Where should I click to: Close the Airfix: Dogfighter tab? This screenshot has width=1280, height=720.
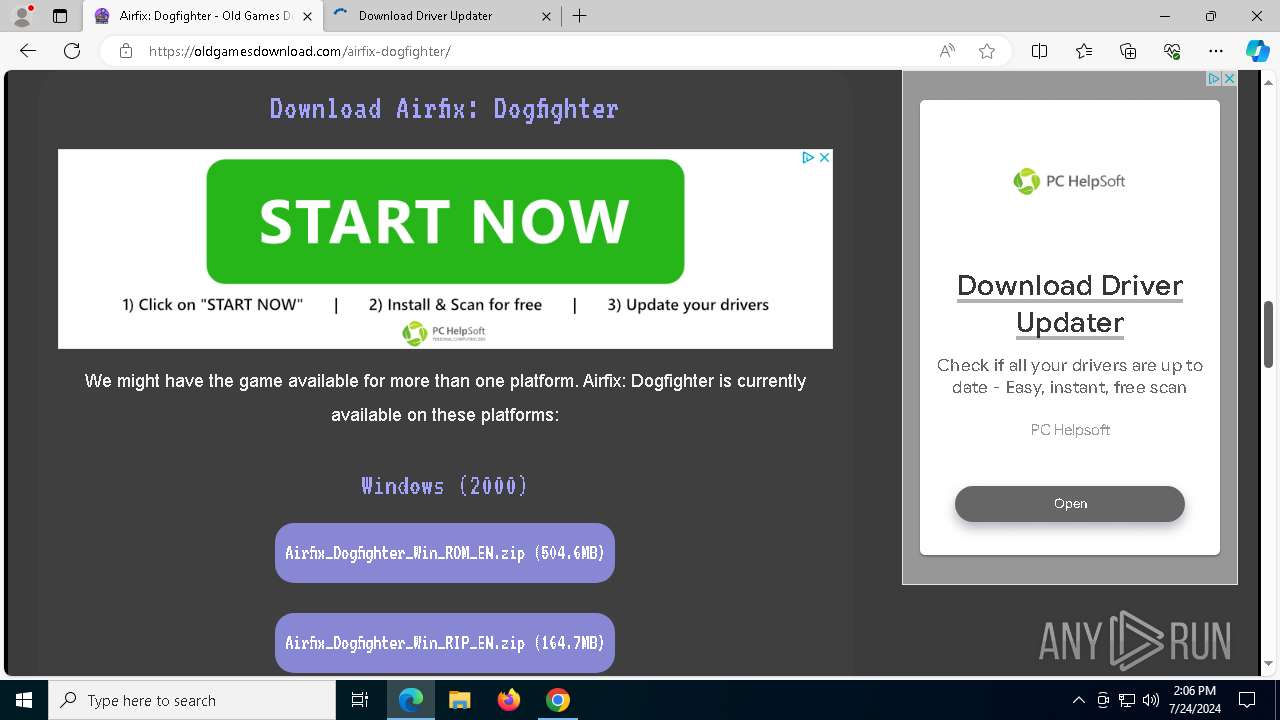click(307, 16)
